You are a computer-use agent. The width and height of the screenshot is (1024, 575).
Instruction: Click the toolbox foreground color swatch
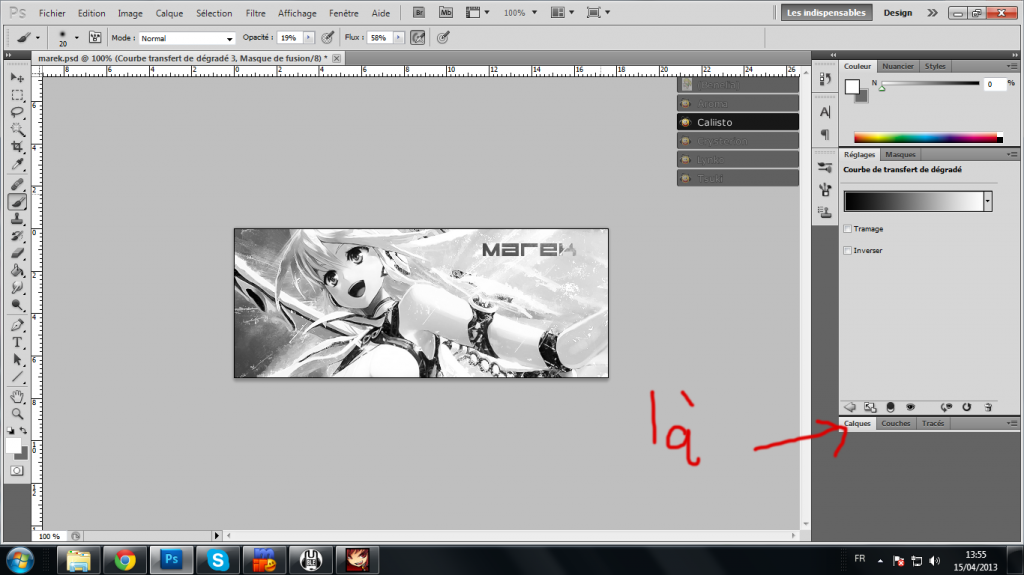click(12, 446)
